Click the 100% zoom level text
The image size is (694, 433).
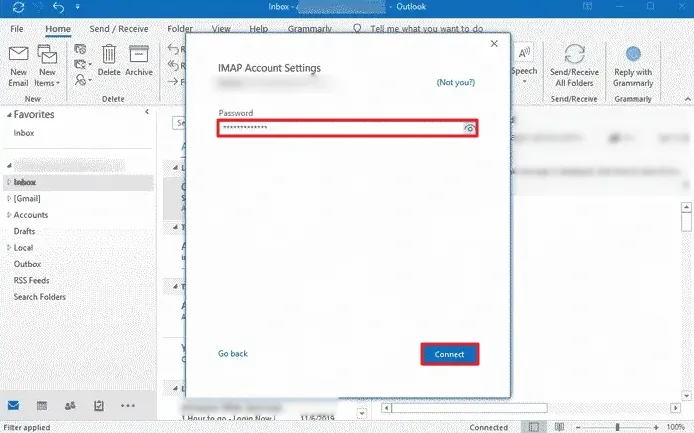pos(675,427)
